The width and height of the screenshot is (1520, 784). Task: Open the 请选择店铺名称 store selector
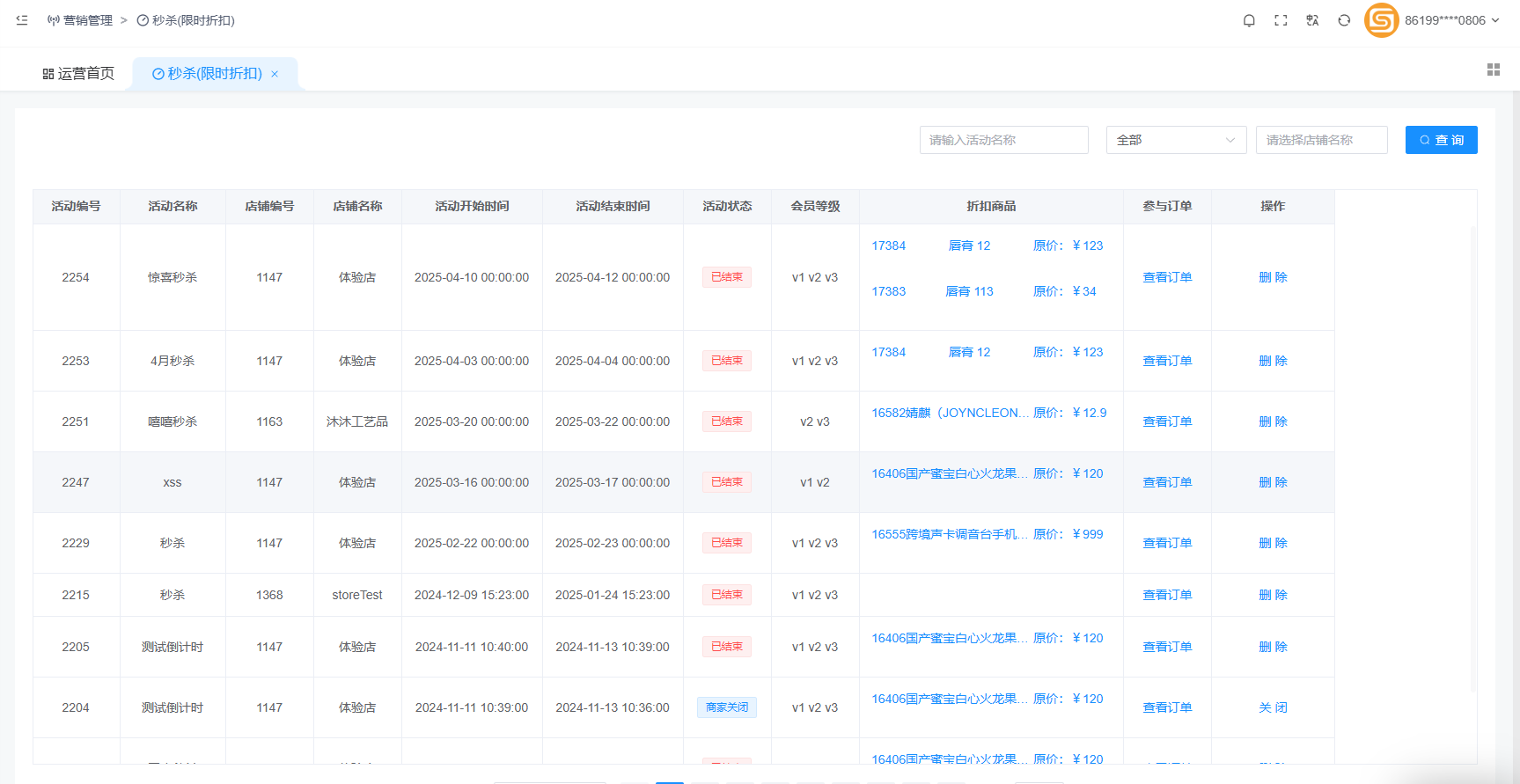1321,140
